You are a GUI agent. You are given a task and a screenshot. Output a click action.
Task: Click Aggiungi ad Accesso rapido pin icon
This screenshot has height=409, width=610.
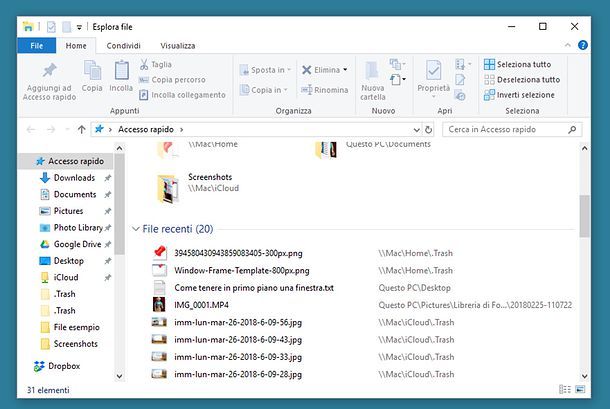pyautogui.click(x=49, y=70)
